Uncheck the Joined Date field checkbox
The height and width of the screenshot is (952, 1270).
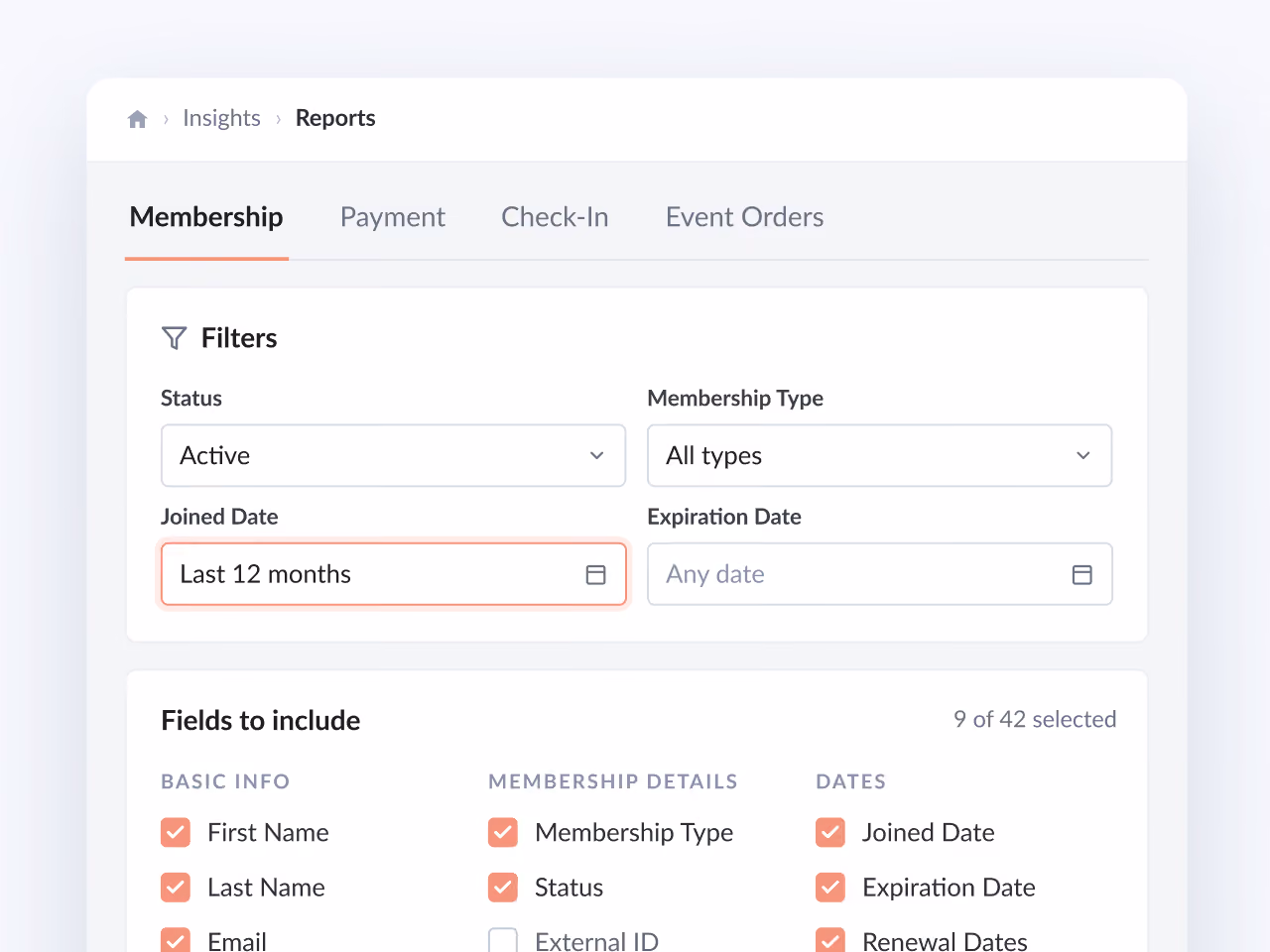(x=830, y=832)
